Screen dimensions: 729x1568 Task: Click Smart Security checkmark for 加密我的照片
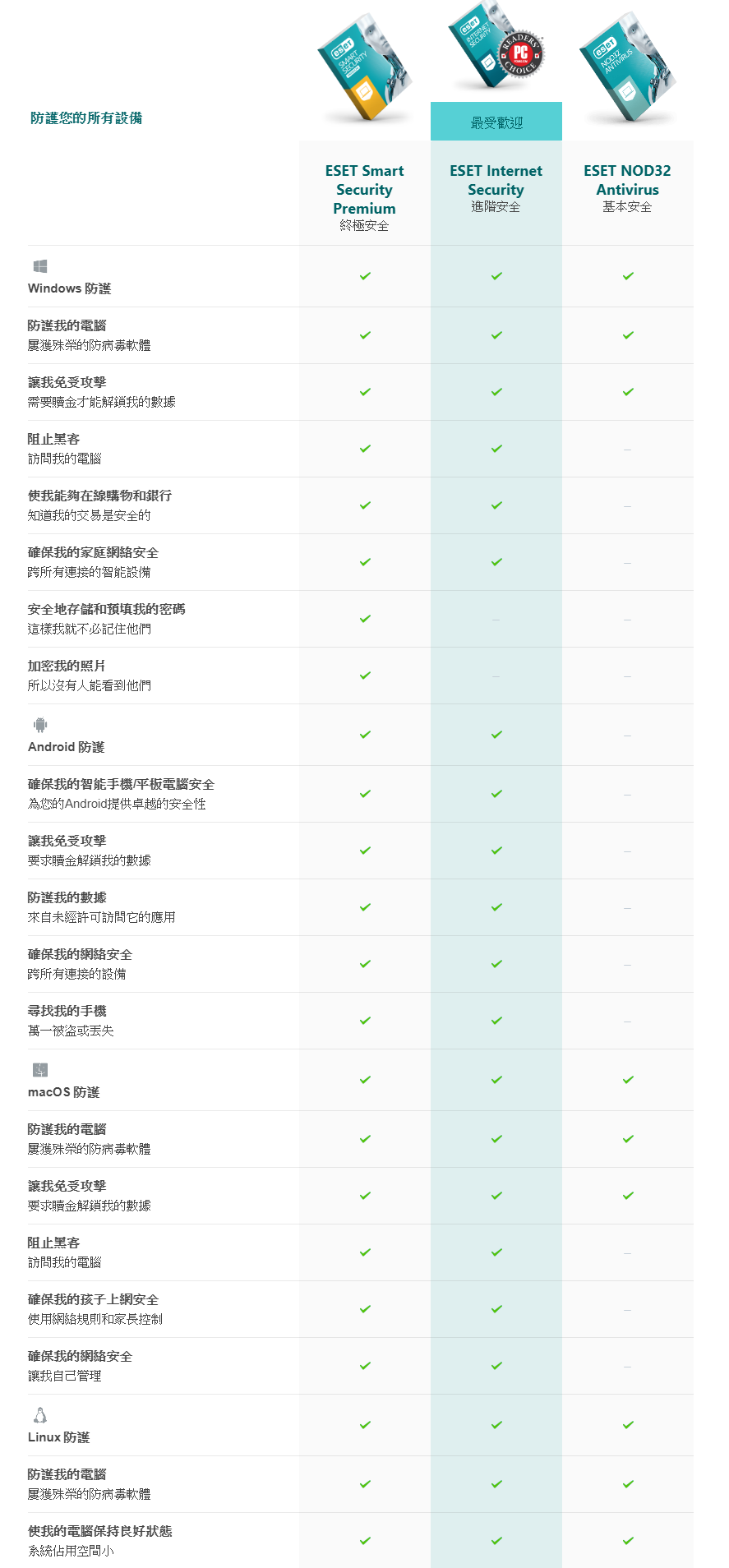365,676
